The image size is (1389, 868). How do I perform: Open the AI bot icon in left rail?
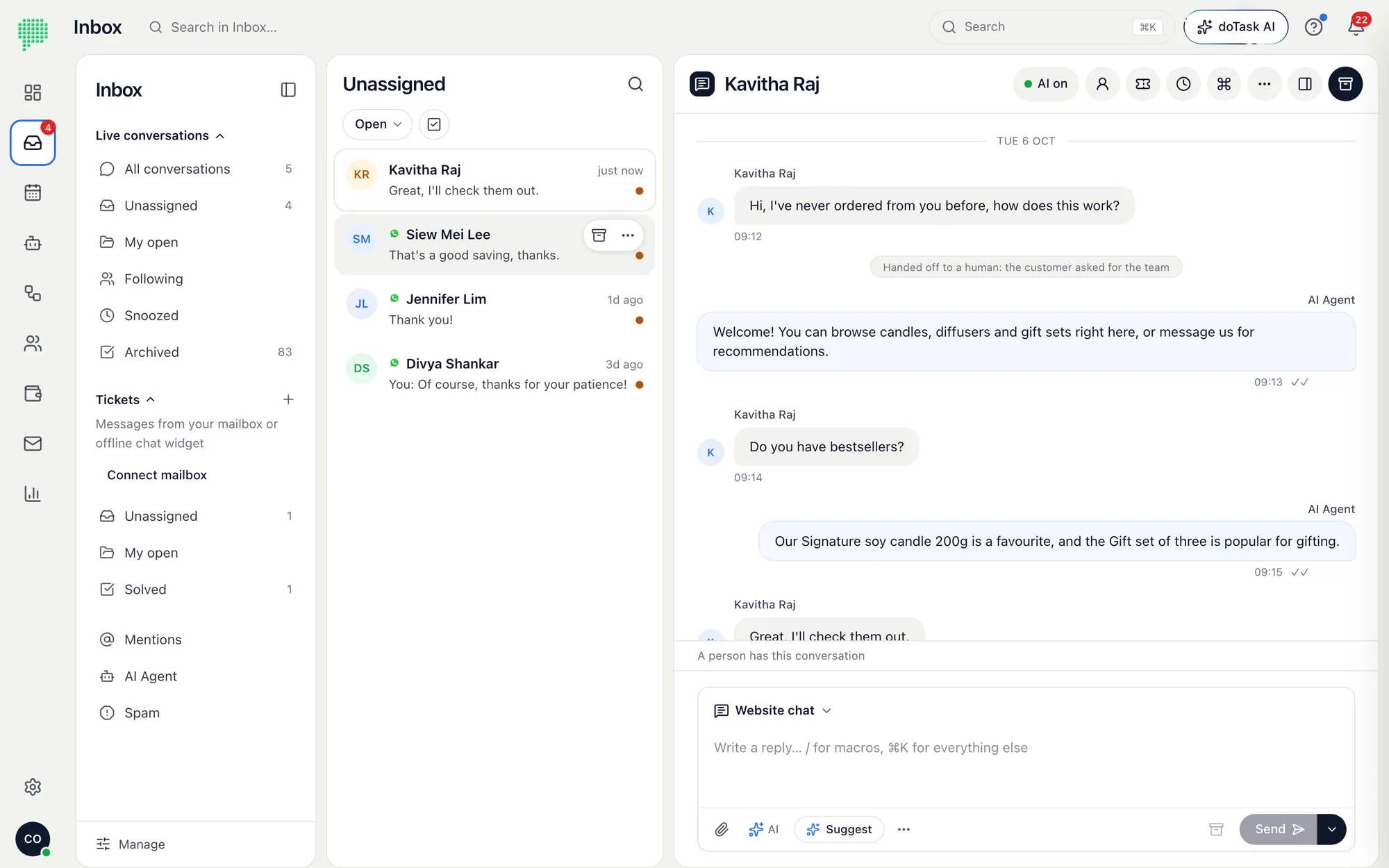(33, 243)
